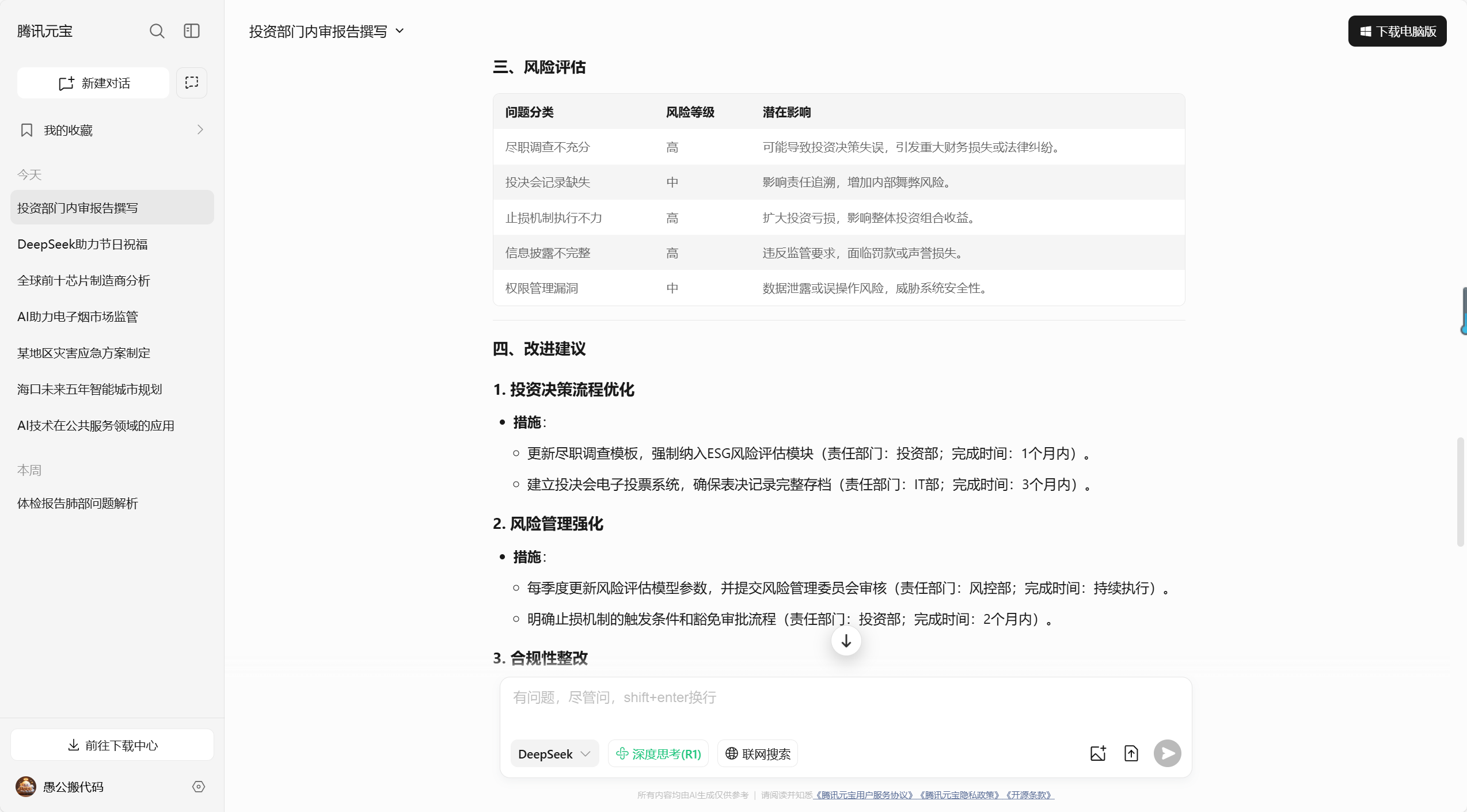Toggle 联网搜索 web search
The width and height of the screenshot is (1467, 812).
pyautogui.click(x=758, y=754)
